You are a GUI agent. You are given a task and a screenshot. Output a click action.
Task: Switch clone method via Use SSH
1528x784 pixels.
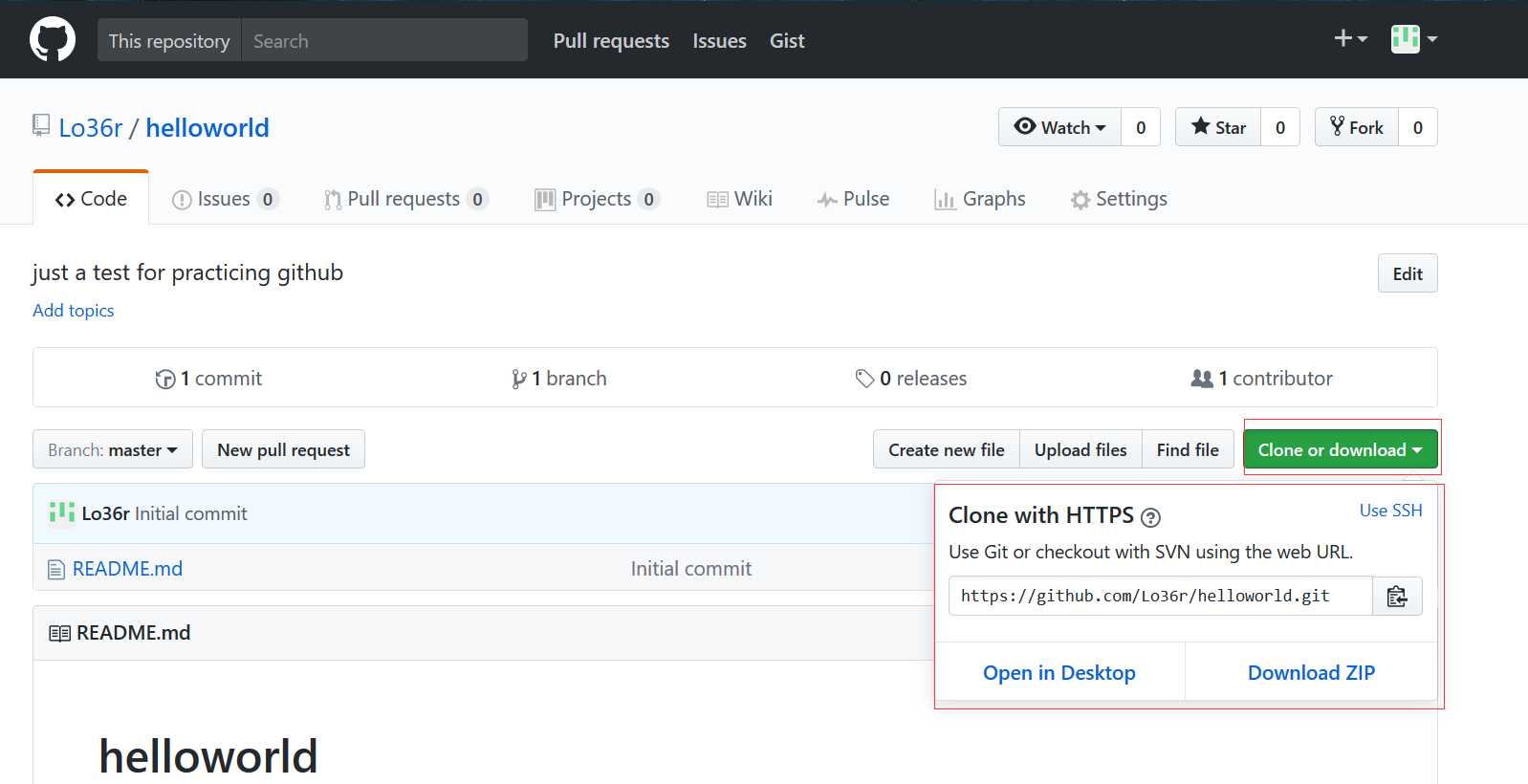point(1391,511)
